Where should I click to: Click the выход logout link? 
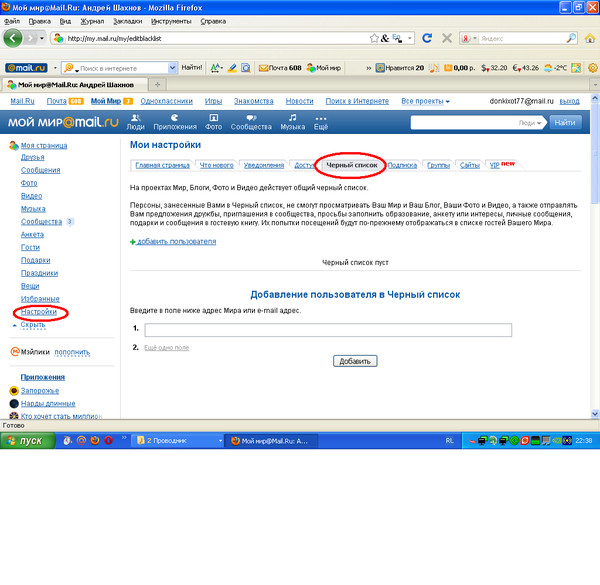pyautogui.click(x=569, y=101)
